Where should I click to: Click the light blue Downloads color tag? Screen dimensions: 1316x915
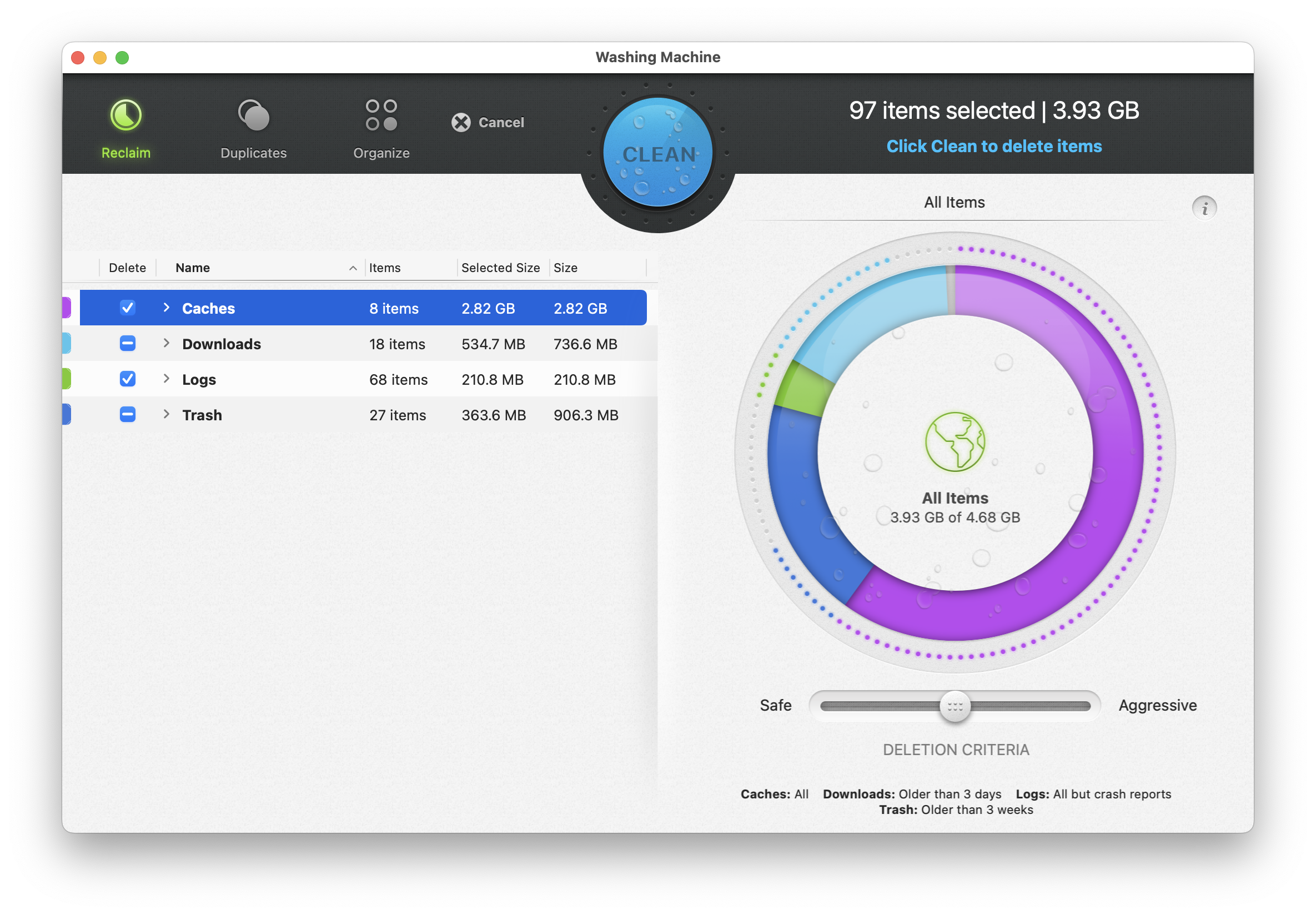coord(67,343)
